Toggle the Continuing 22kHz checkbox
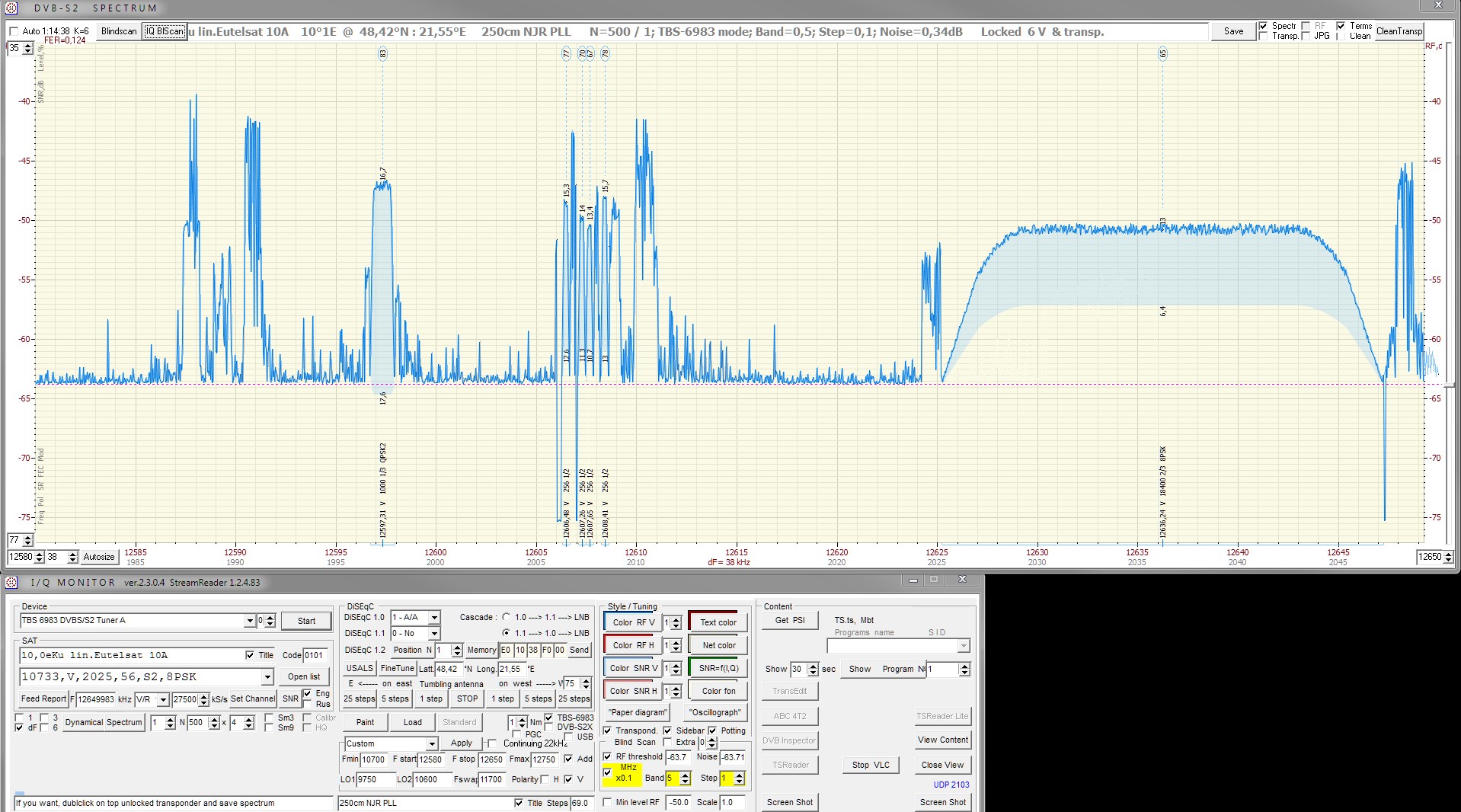This screenshot has height=812, width=1461. tap(492, 743)
